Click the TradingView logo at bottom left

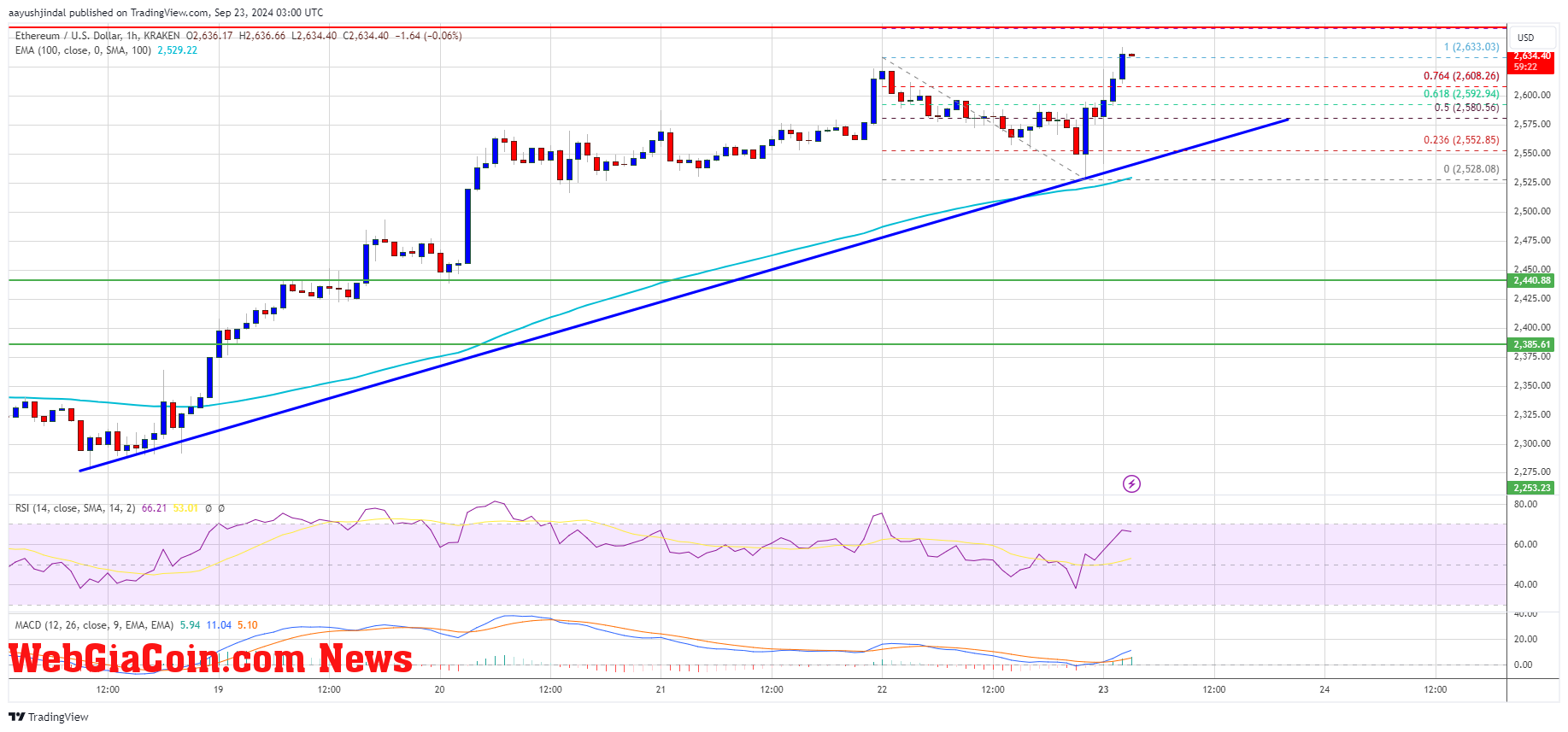point(49,717)
